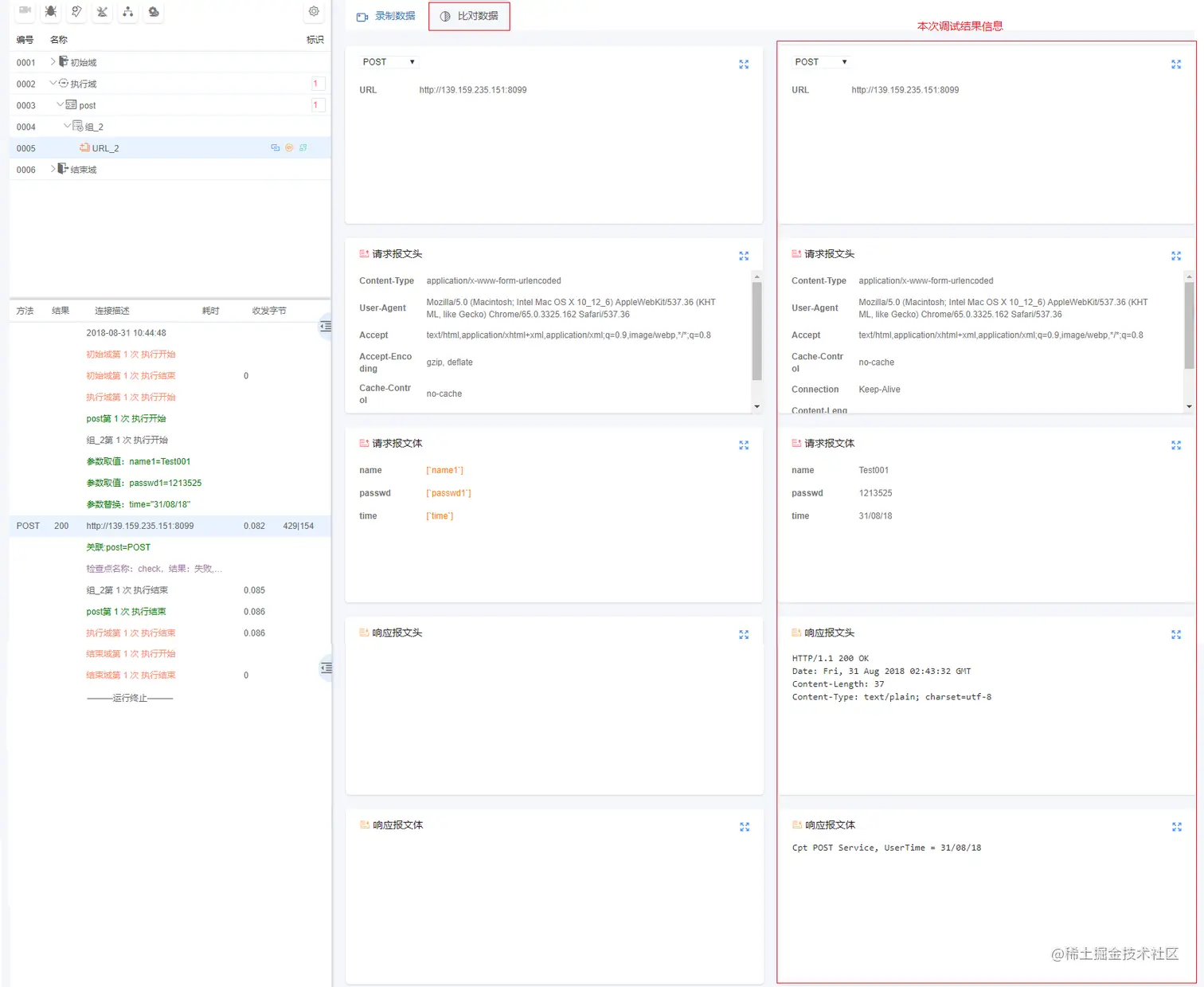Viewport: 1204px width, 987px height.
Task: Click log entry "关联:post=POST"
Action: pos(118,547)
